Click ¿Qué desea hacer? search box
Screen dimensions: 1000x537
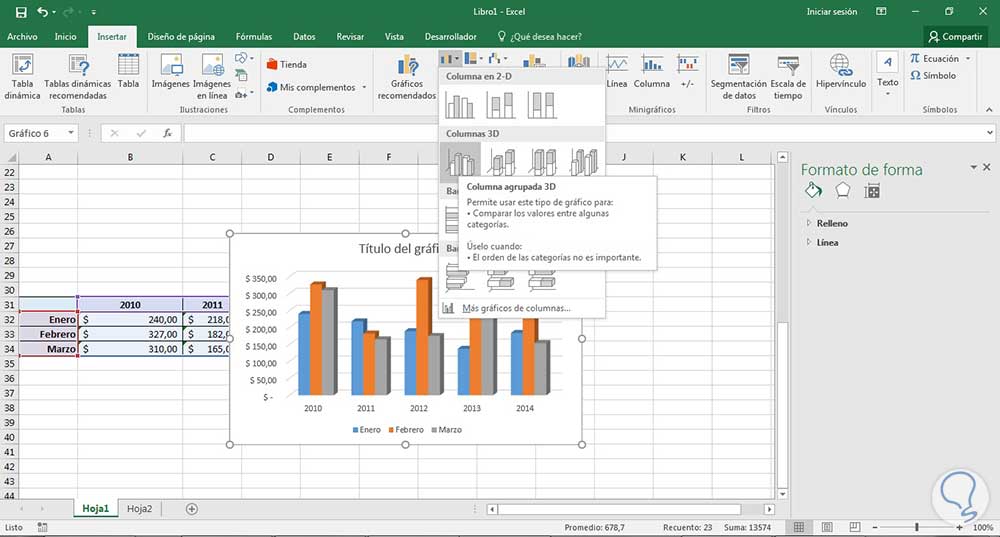[x=540, y=36]
